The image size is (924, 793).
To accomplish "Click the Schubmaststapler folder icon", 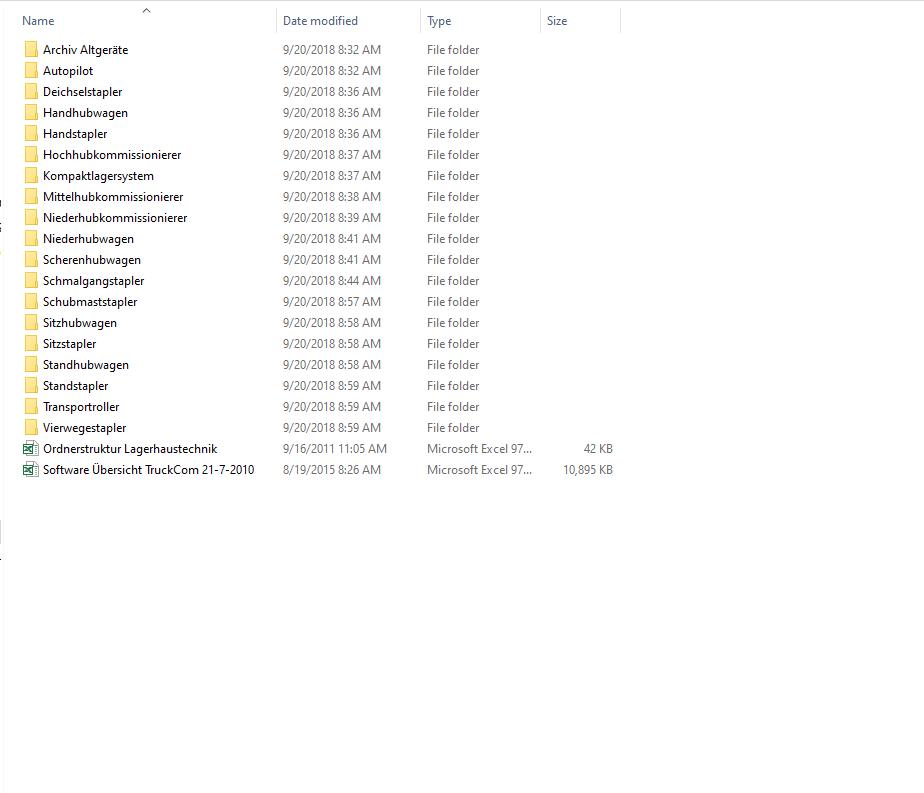I will [31, 302].
